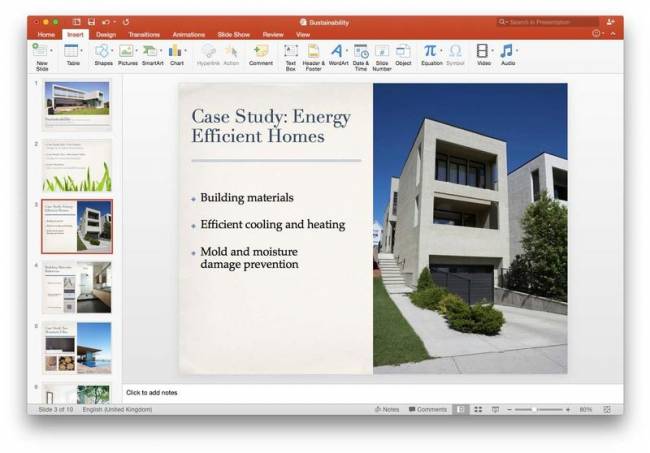
Task: Expand the Table dropdown arrow
Action: click(81, 51)
